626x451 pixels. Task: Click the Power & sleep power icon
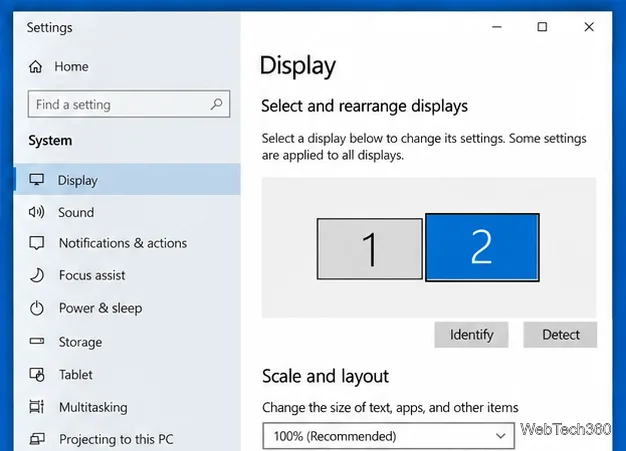coord(37,308)
